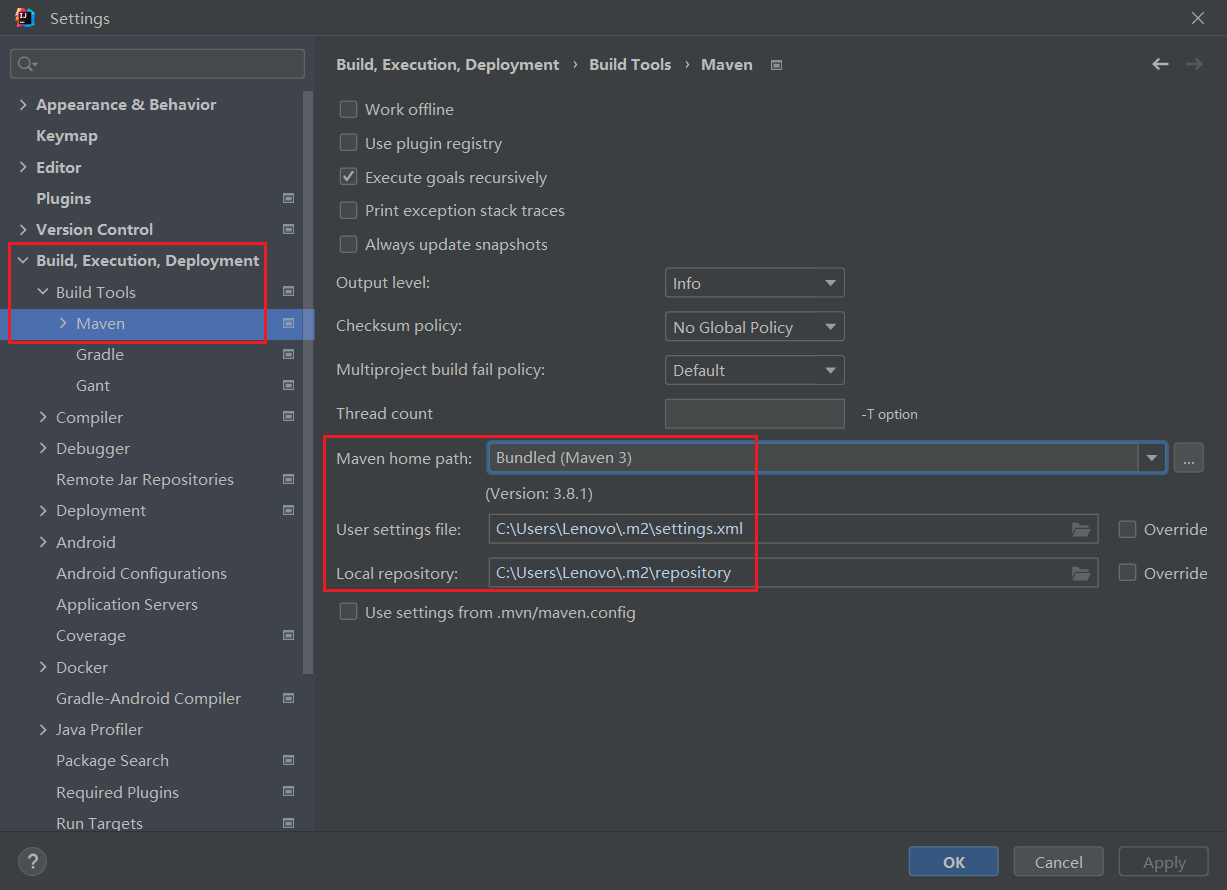The image size is (1227, 890).
Task: Expand the Maven home path combo box
Action: click(x=1152, y=458)
